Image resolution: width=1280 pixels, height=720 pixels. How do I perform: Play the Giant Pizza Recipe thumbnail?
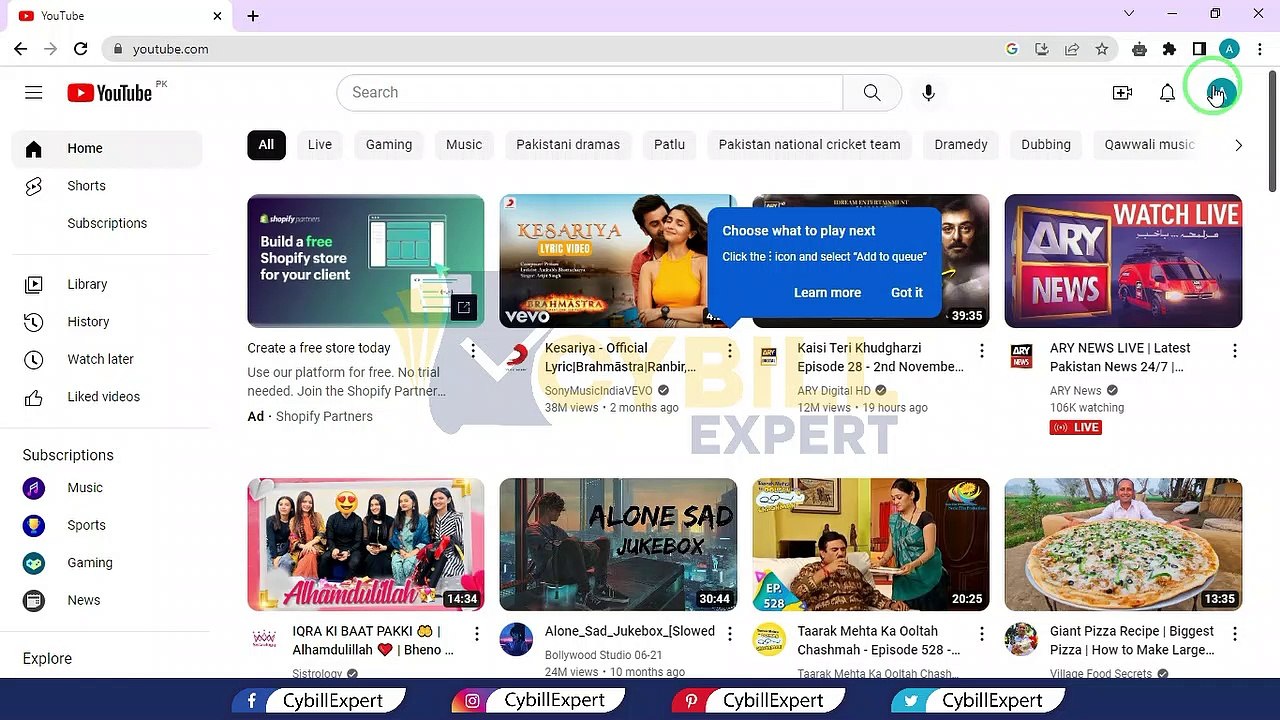point(1123,545)
